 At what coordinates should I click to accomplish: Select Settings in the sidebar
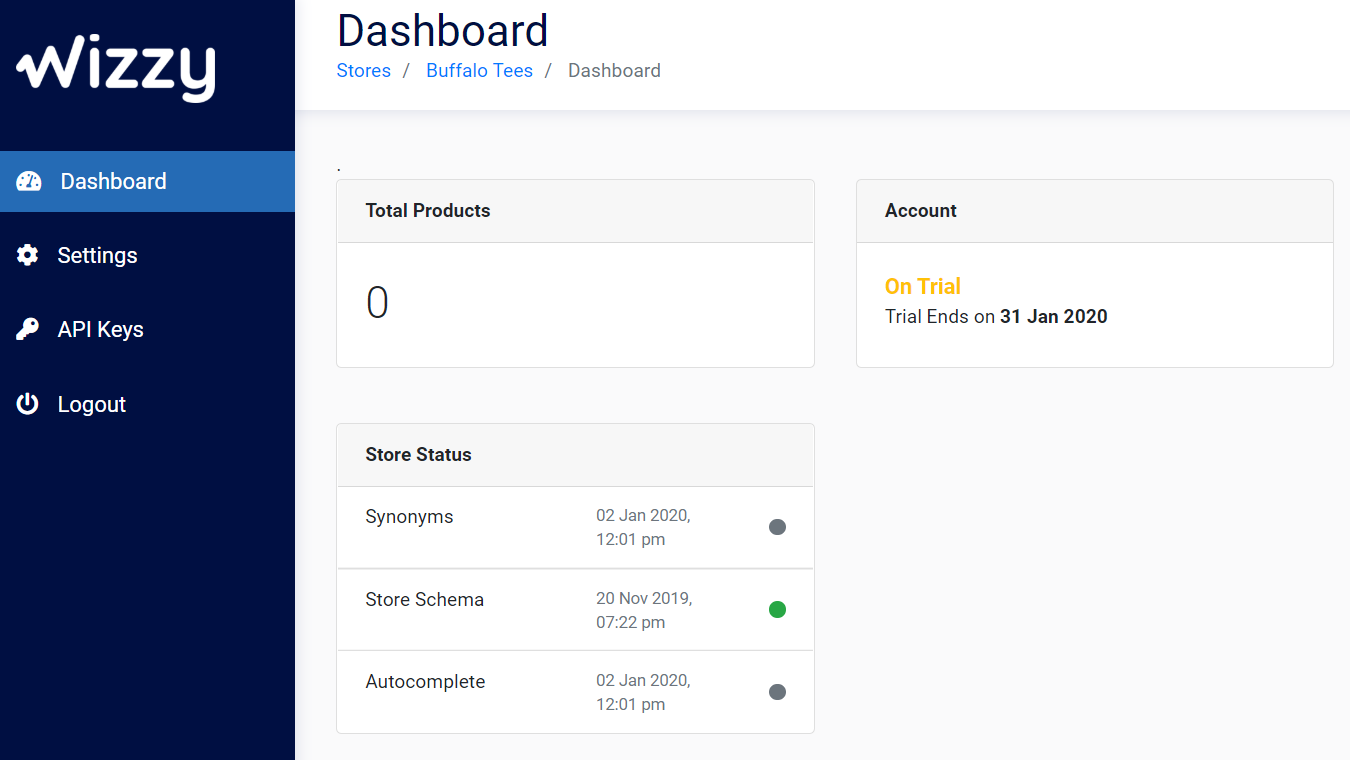click(x=97, y=255)
